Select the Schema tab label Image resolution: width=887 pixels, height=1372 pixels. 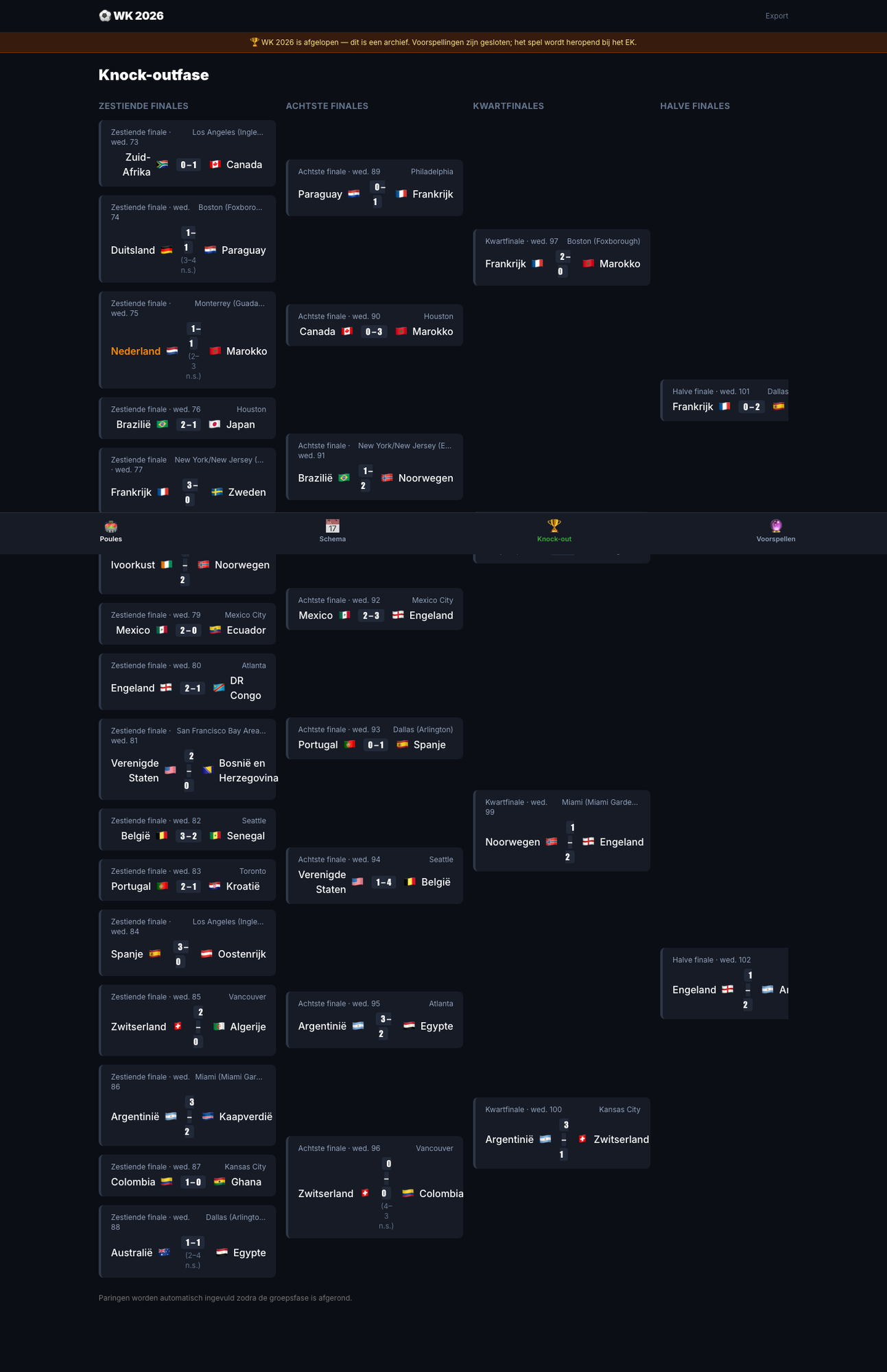(x=332, y=539)
